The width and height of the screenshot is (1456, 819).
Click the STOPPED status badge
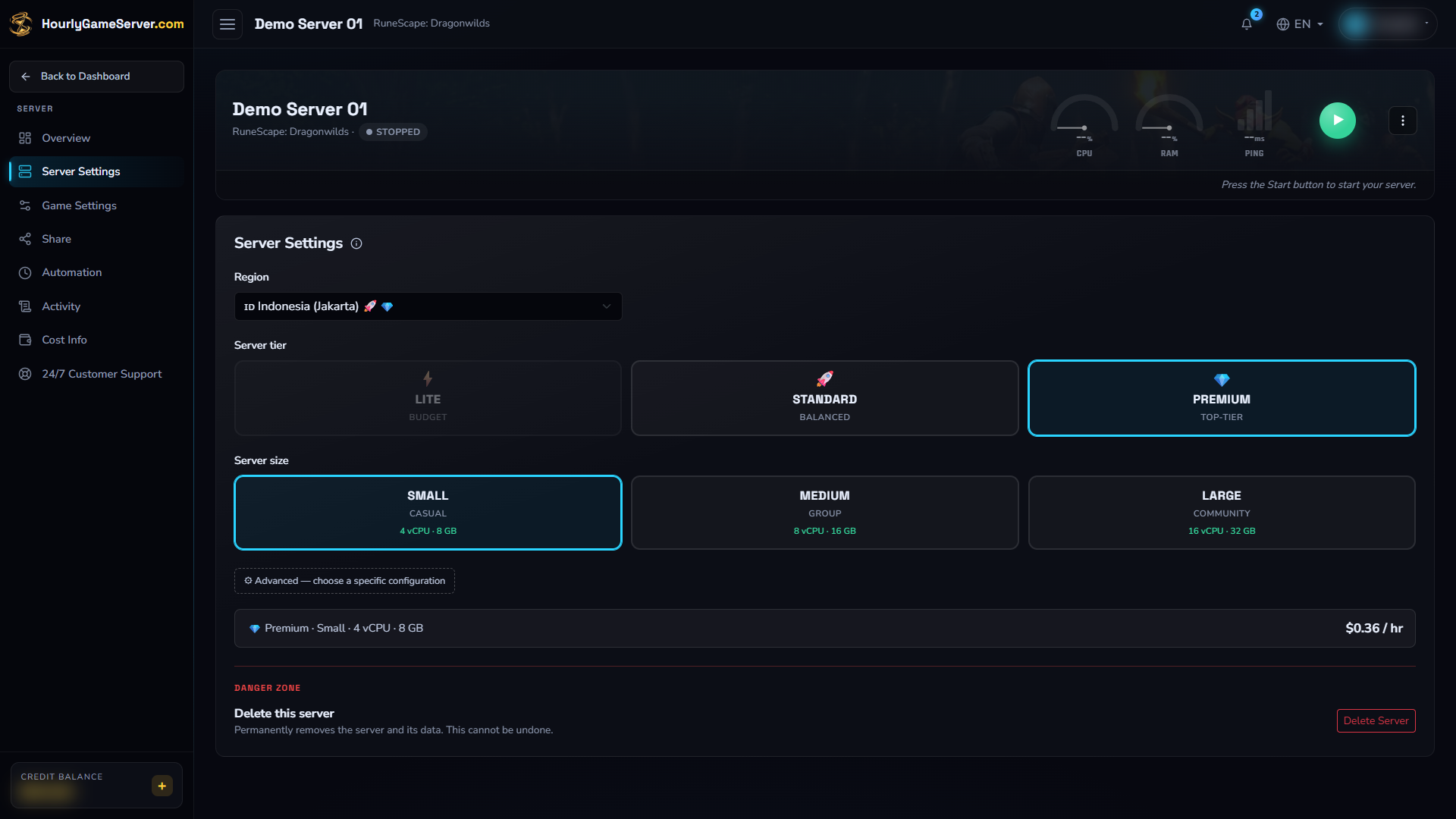pyautogui.click(x=393, y=132)
